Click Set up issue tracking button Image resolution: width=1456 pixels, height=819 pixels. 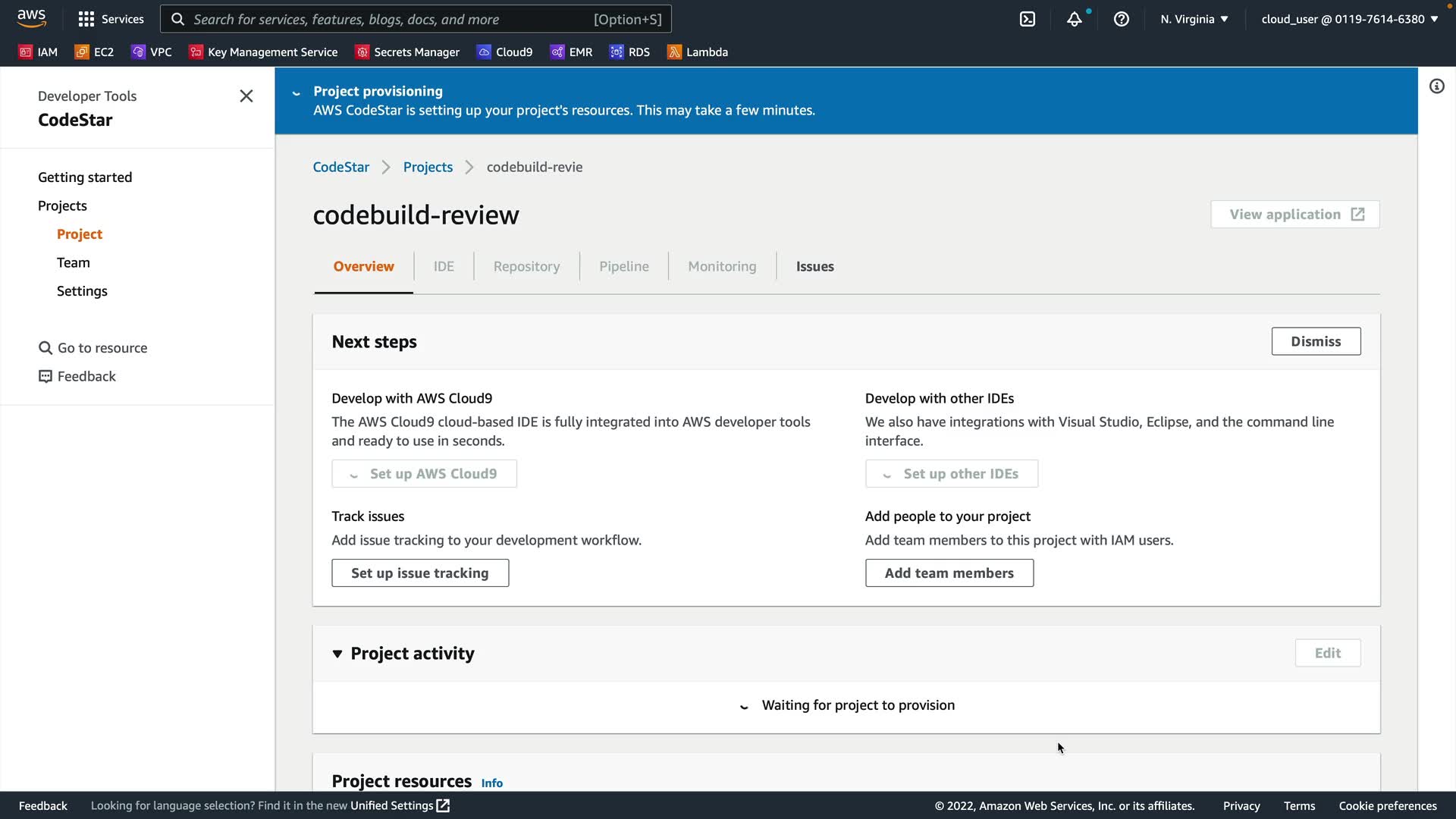[x=420, y=573]
